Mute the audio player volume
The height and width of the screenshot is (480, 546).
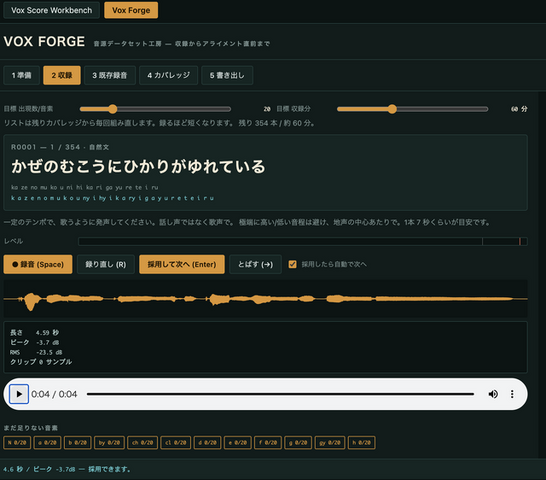point(493,394)
